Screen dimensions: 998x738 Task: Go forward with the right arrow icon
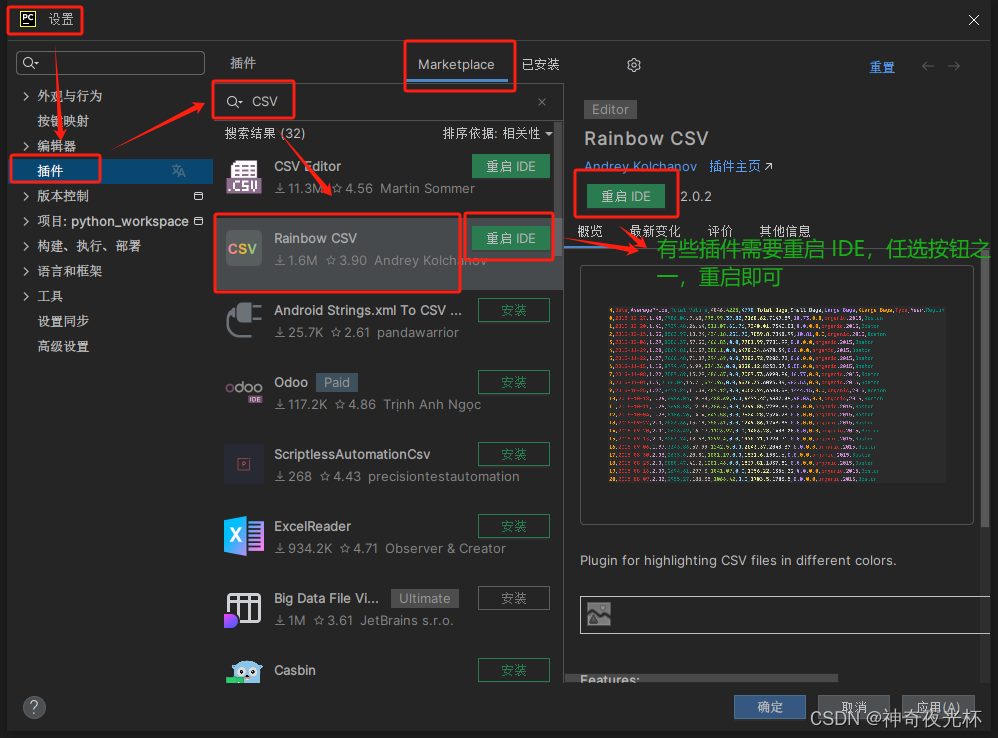coord(953,66)
